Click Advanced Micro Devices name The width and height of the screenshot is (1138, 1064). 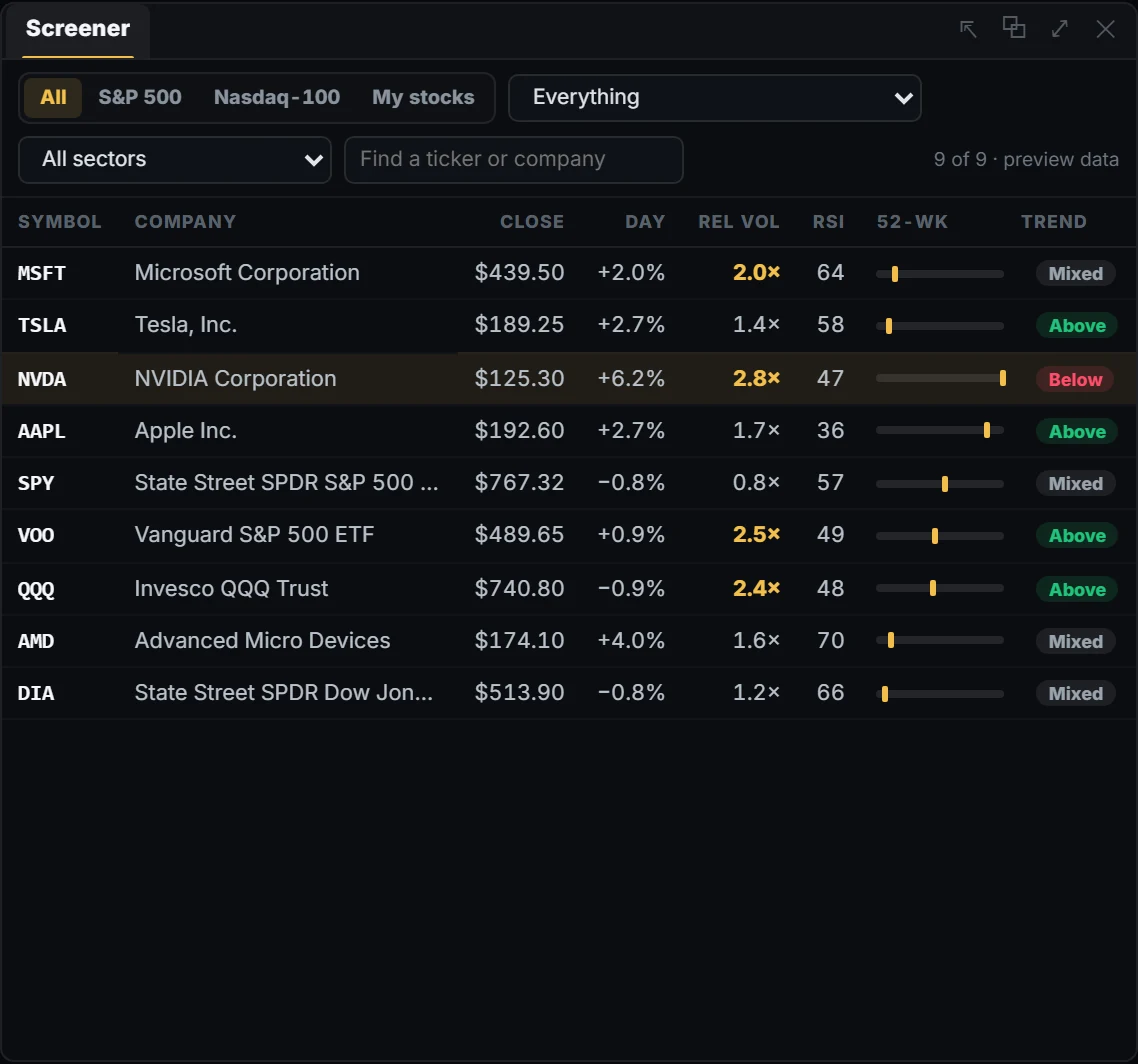click(262, 641)
